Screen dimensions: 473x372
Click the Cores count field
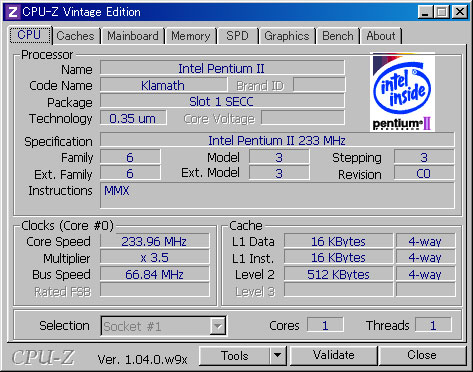click(325, 325)
